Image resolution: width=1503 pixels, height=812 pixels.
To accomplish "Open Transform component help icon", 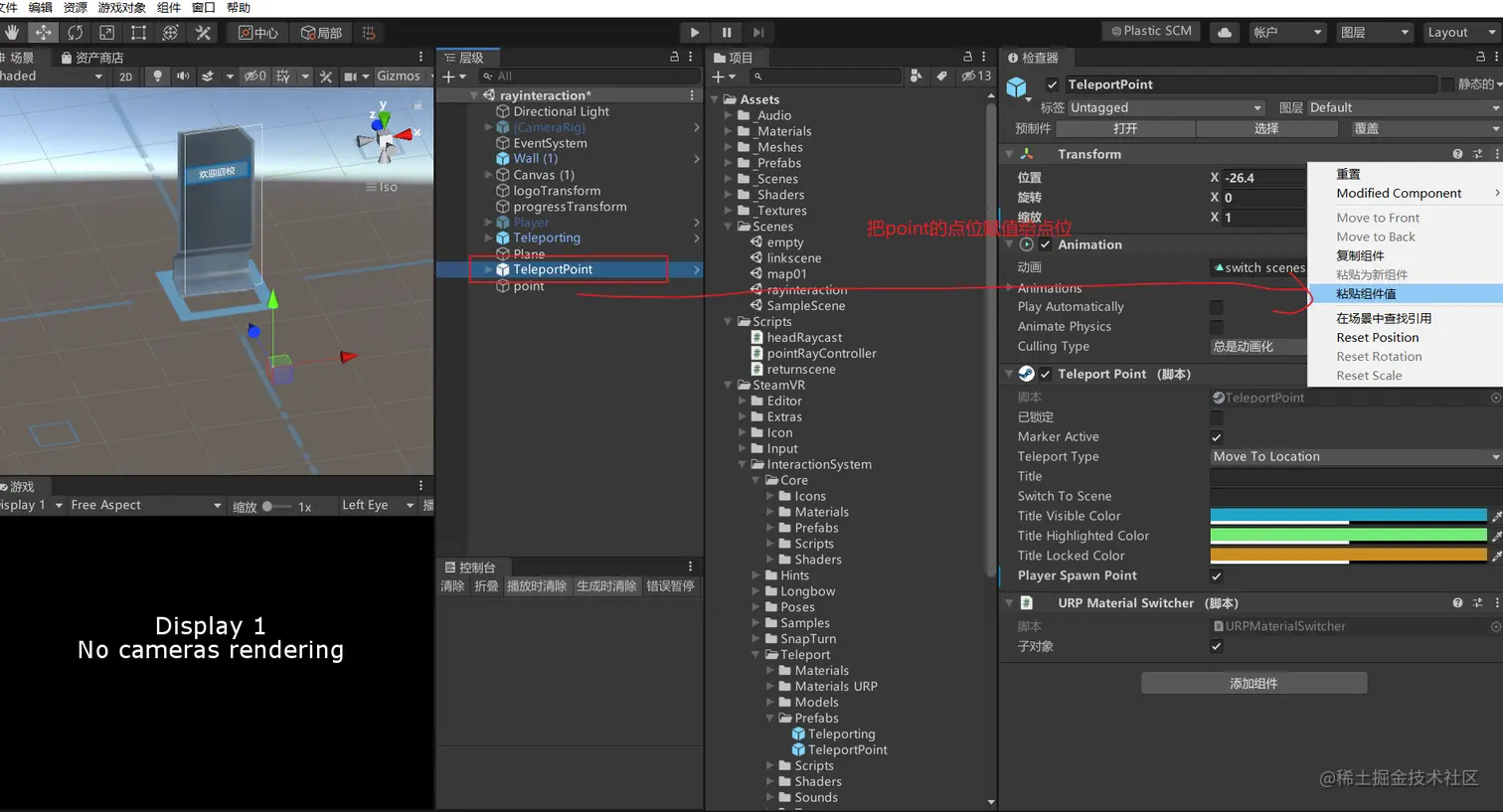I will [1457, 154].
